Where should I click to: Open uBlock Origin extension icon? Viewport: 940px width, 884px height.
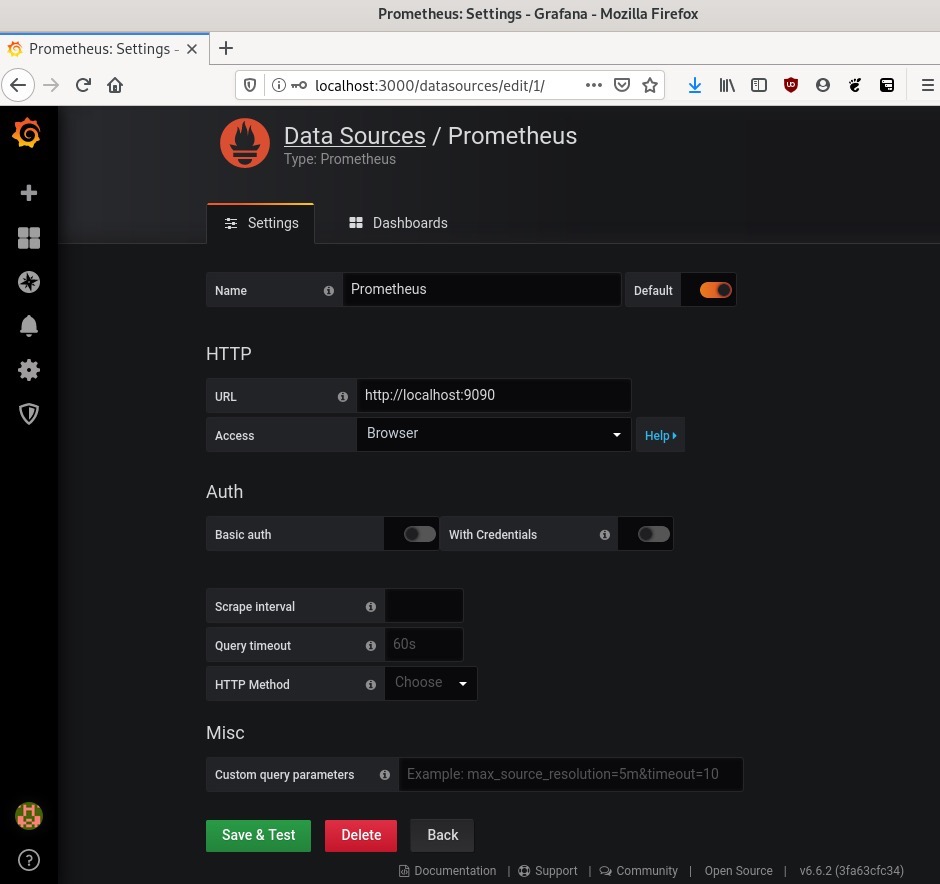[x=791, y=85]
